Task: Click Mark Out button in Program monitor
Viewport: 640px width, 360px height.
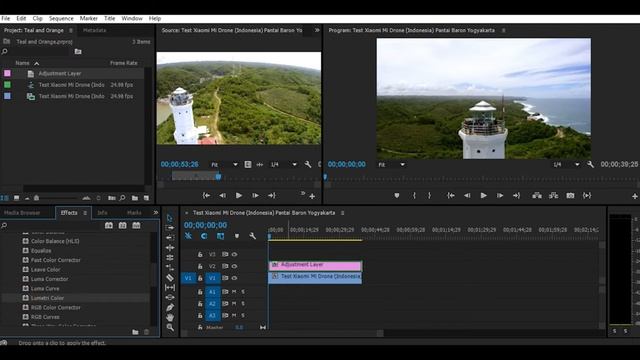Action: pos(429,196)
